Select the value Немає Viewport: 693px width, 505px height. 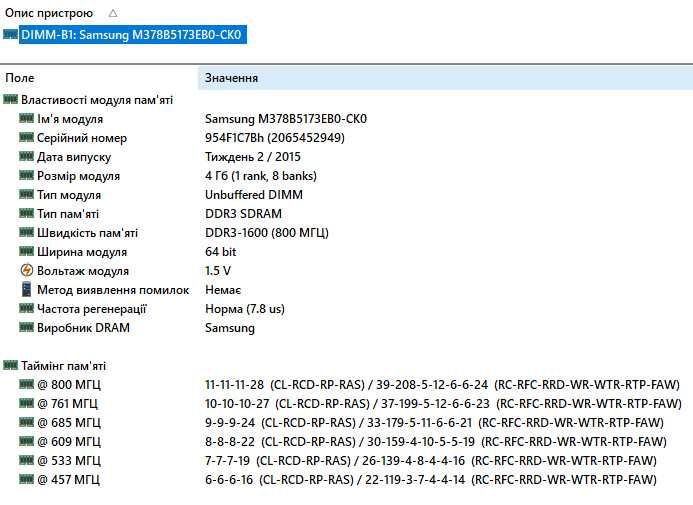[223, 290]
